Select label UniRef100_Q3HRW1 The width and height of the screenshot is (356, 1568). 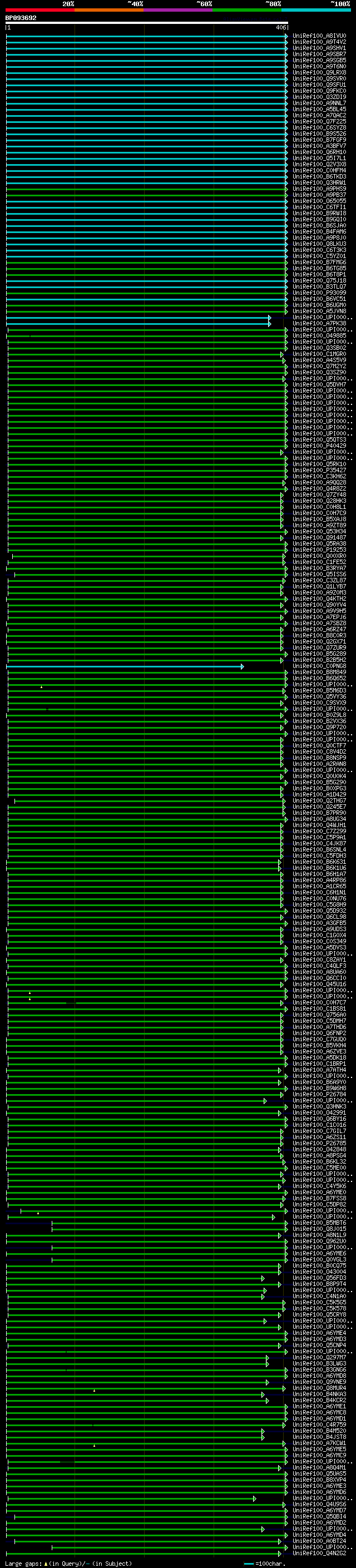pos(319,182)
